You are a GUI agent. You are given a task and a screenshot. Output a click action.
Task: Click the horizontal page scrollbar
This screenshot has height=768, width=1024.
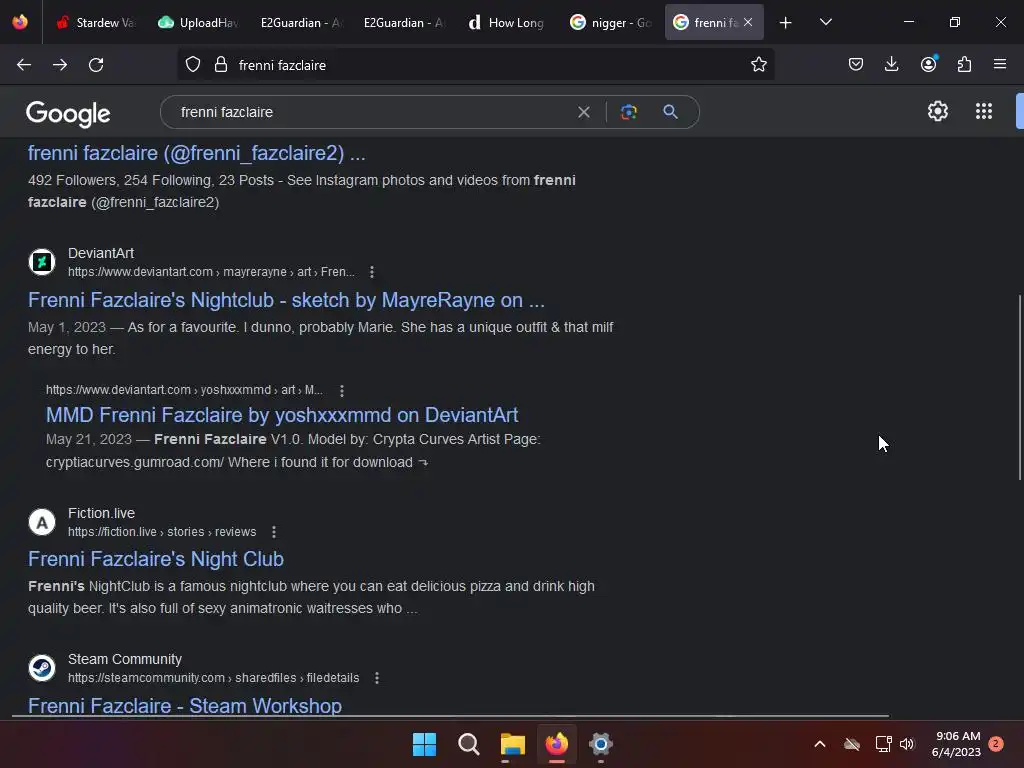point(451,716)
